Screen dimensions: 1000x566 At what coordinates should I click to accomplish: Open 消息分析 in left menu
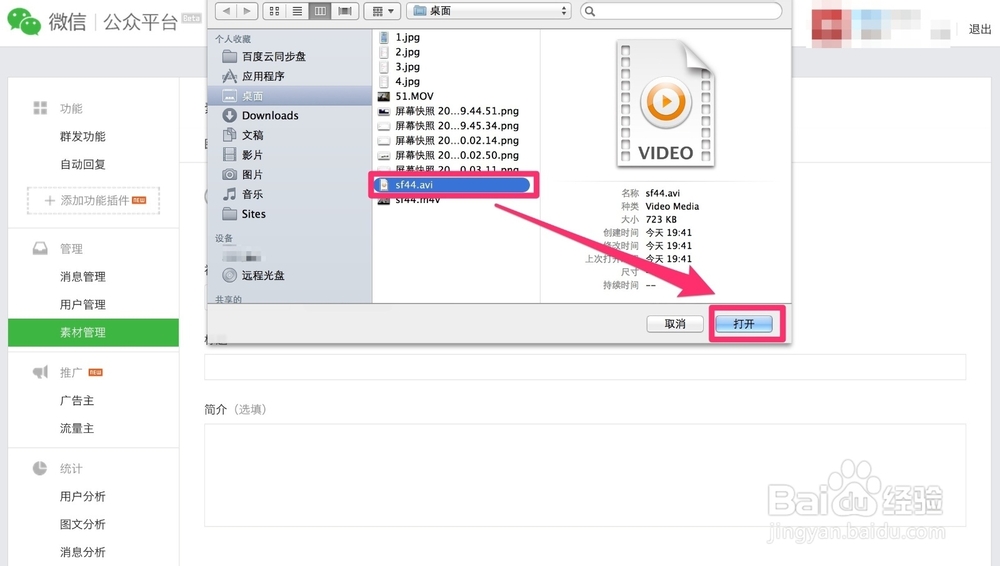tap(83, 552)
